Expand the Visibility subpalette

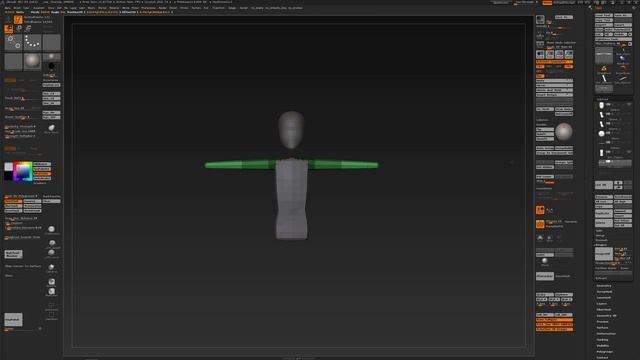point(603,346)
